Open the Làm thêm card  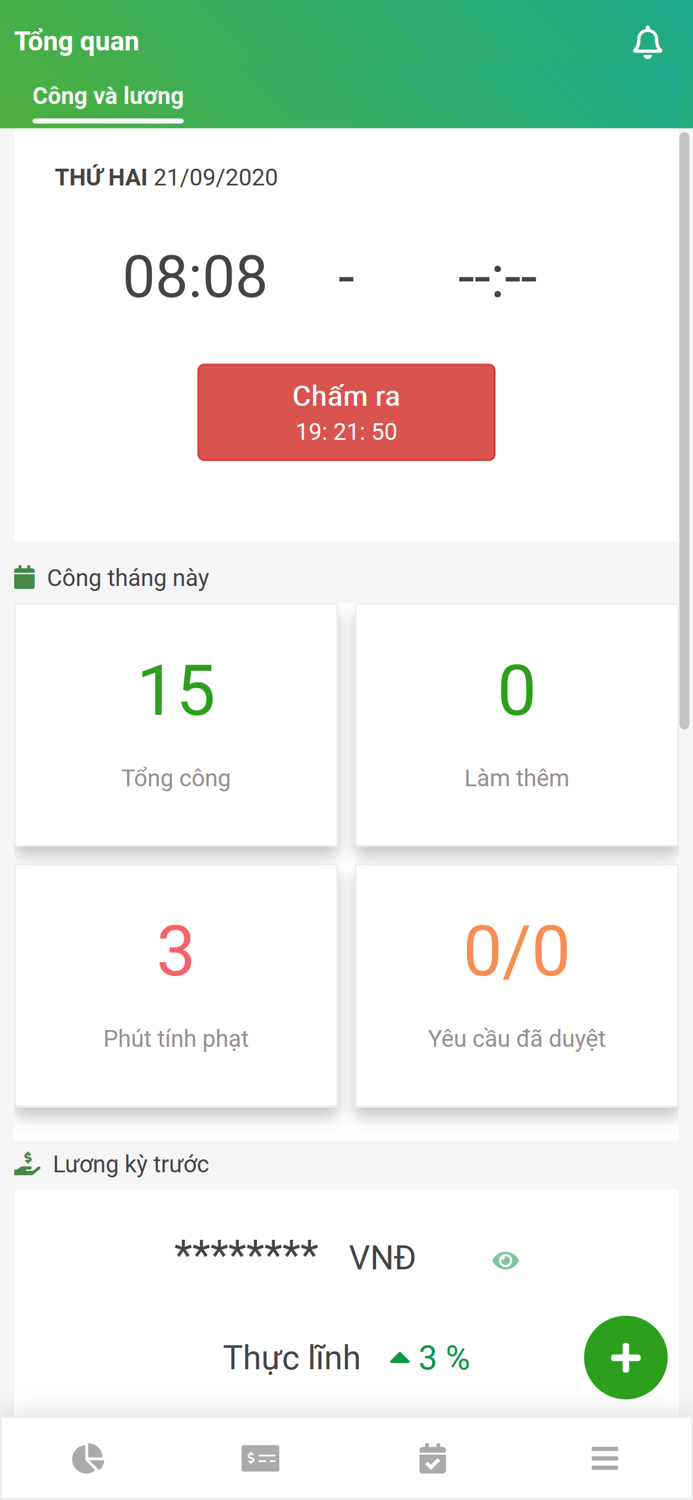pyautogui.click(x=516, y=725)
